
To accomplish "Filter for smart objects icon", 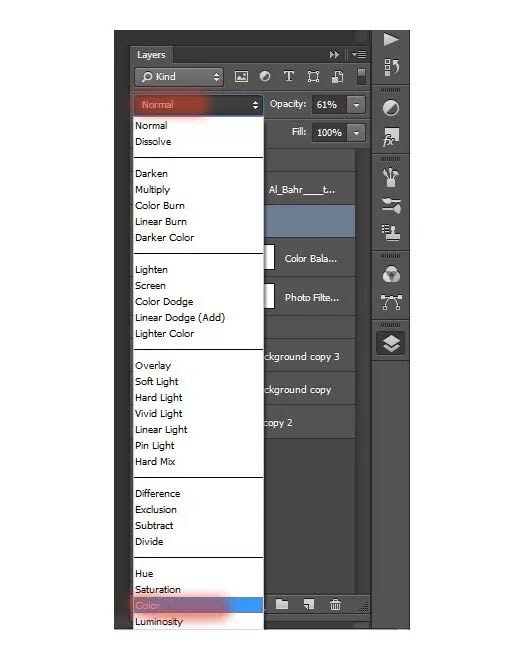I will point(337,77).
